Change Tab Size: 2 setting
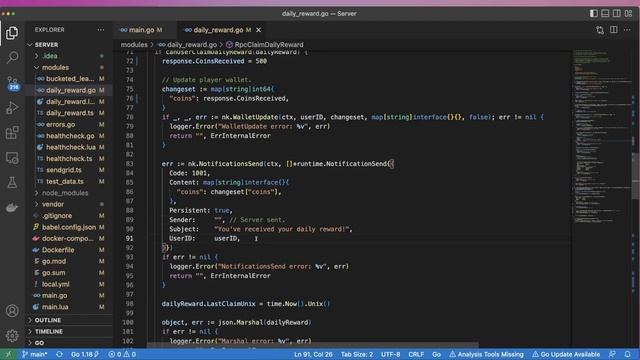 [357, 354]
